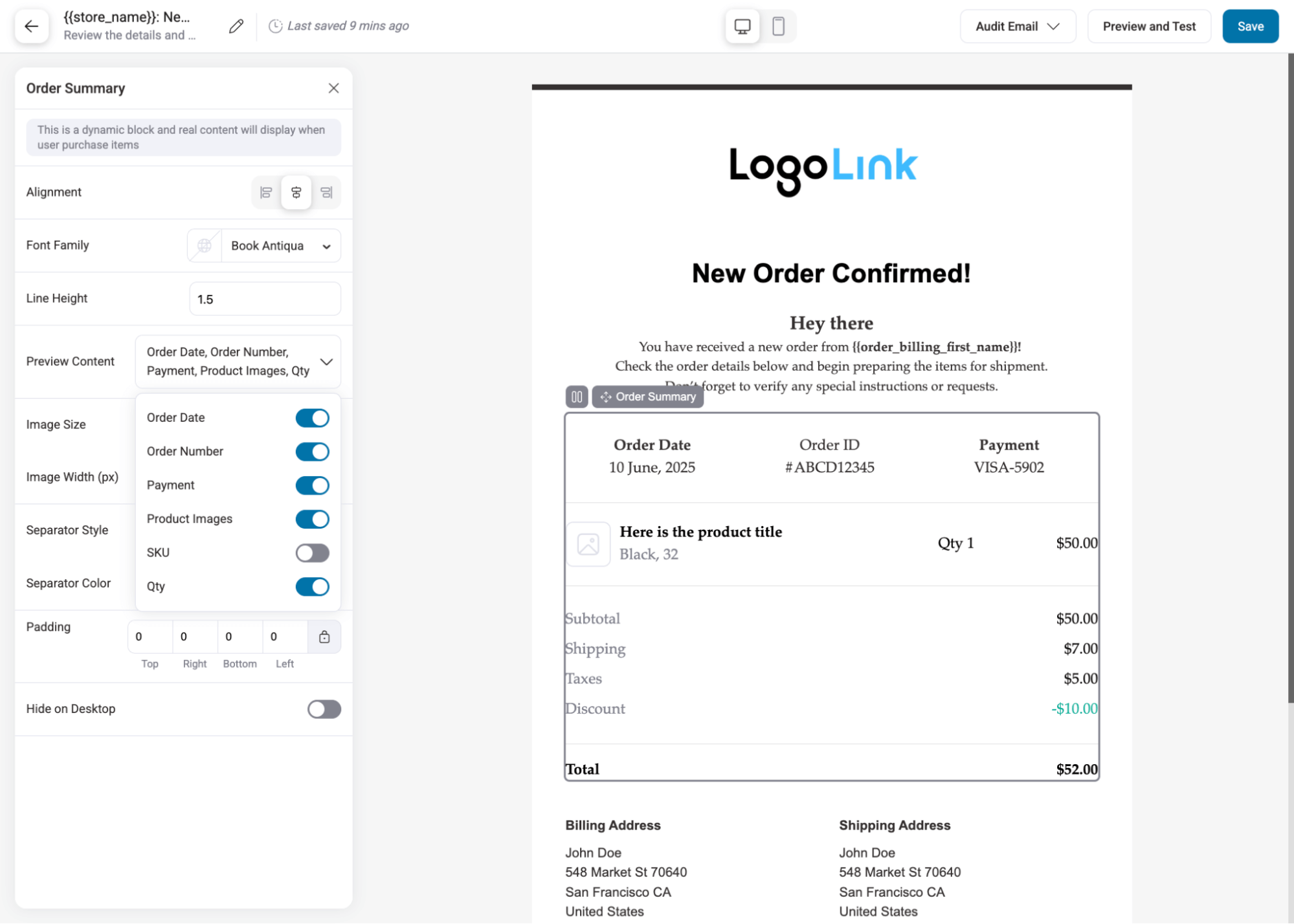Open the Font Family dropdown
Screen dimensions: 1294x924
[x=280, y=246]
